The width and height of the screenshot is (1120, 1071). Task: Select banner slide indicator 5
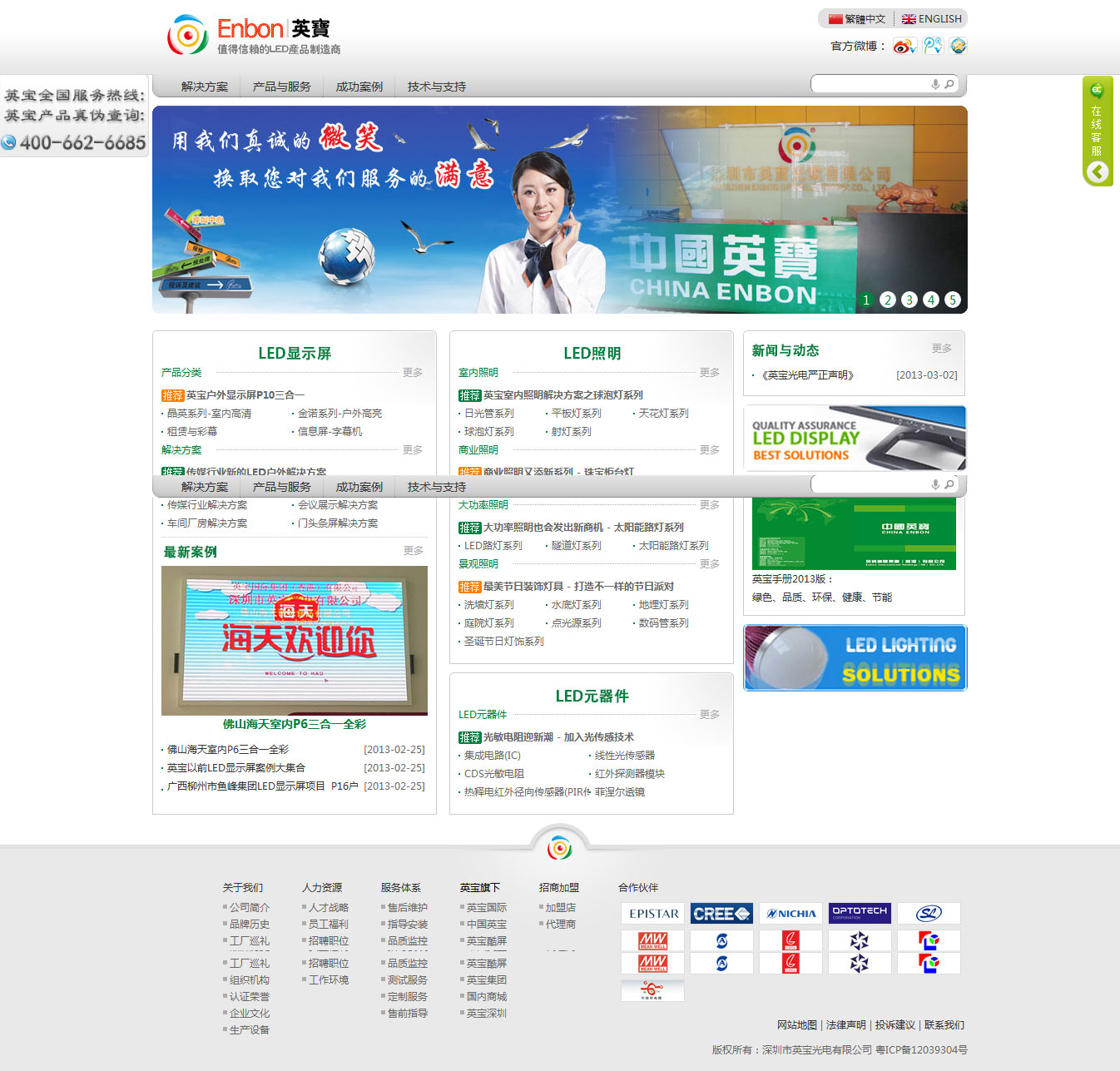click(x=953, y=300)
